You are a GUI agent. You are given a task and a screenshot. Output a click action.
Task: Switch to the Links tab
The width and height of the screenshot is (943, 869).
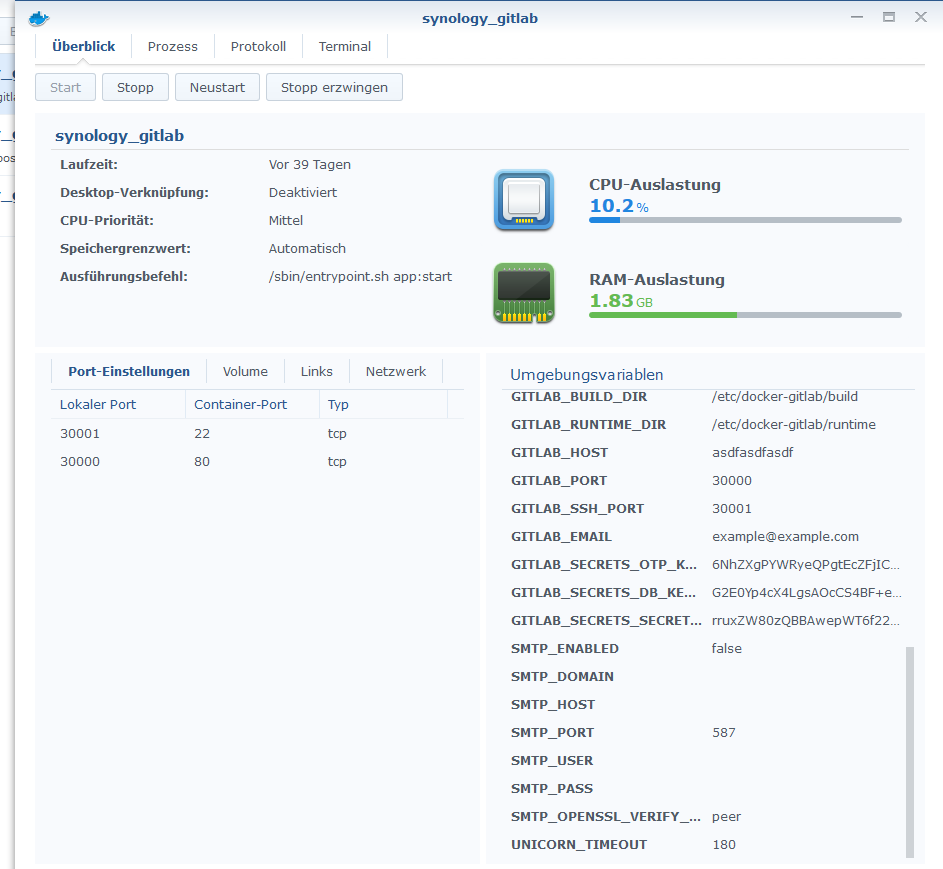[x=316, y=372]
